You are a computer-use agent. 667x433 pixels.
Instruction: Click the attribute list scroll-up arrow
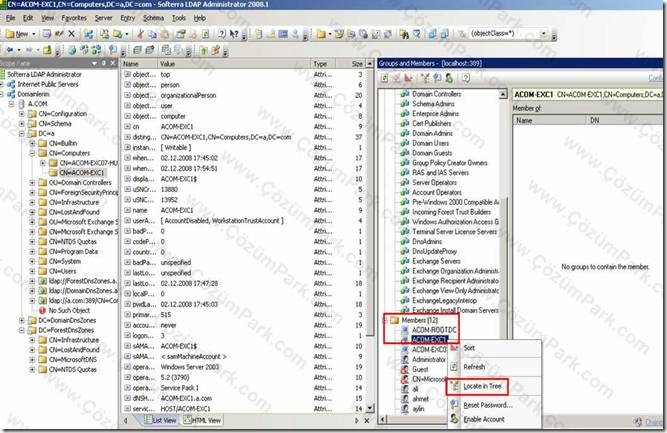(x=370, y=63)
